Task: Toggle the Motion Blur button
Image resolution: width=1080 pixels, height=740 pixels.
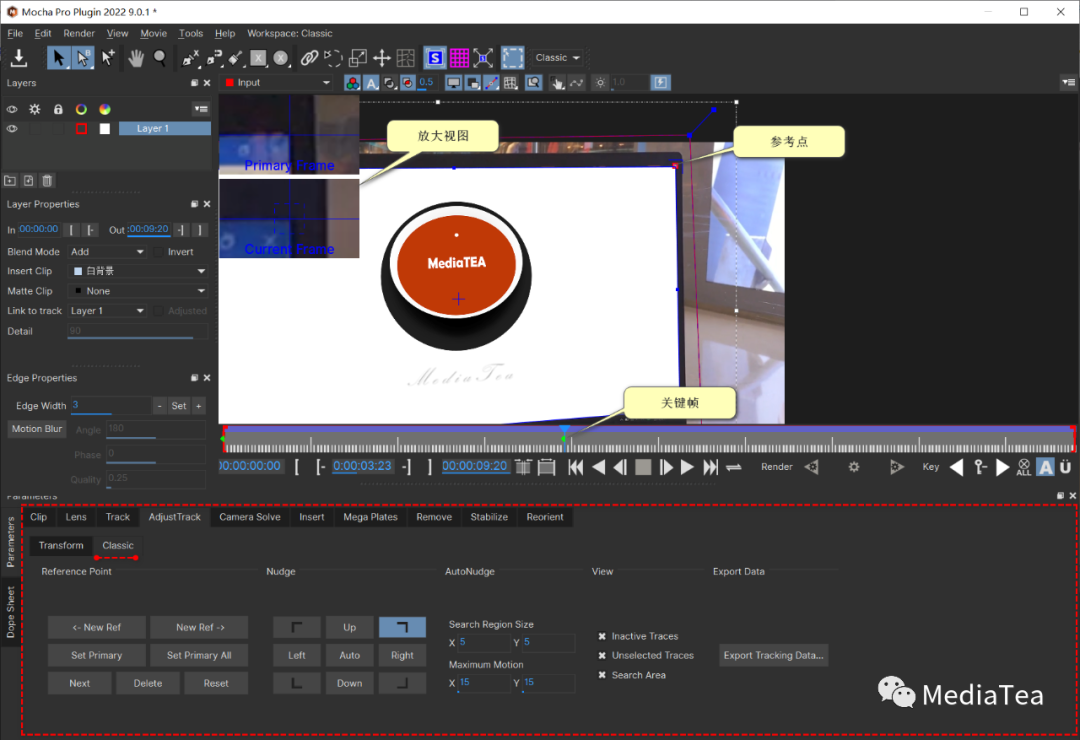Action: coord(37,429)
